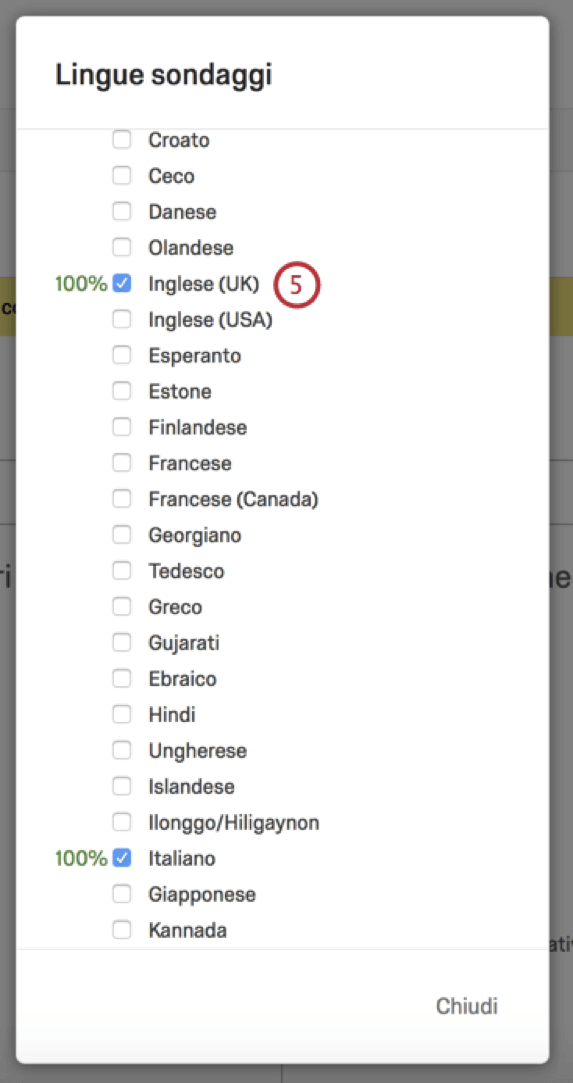The width and height of the screenshot is (573, 1083).
Task: Select the Danese checkbox
Action: (122, 211)
